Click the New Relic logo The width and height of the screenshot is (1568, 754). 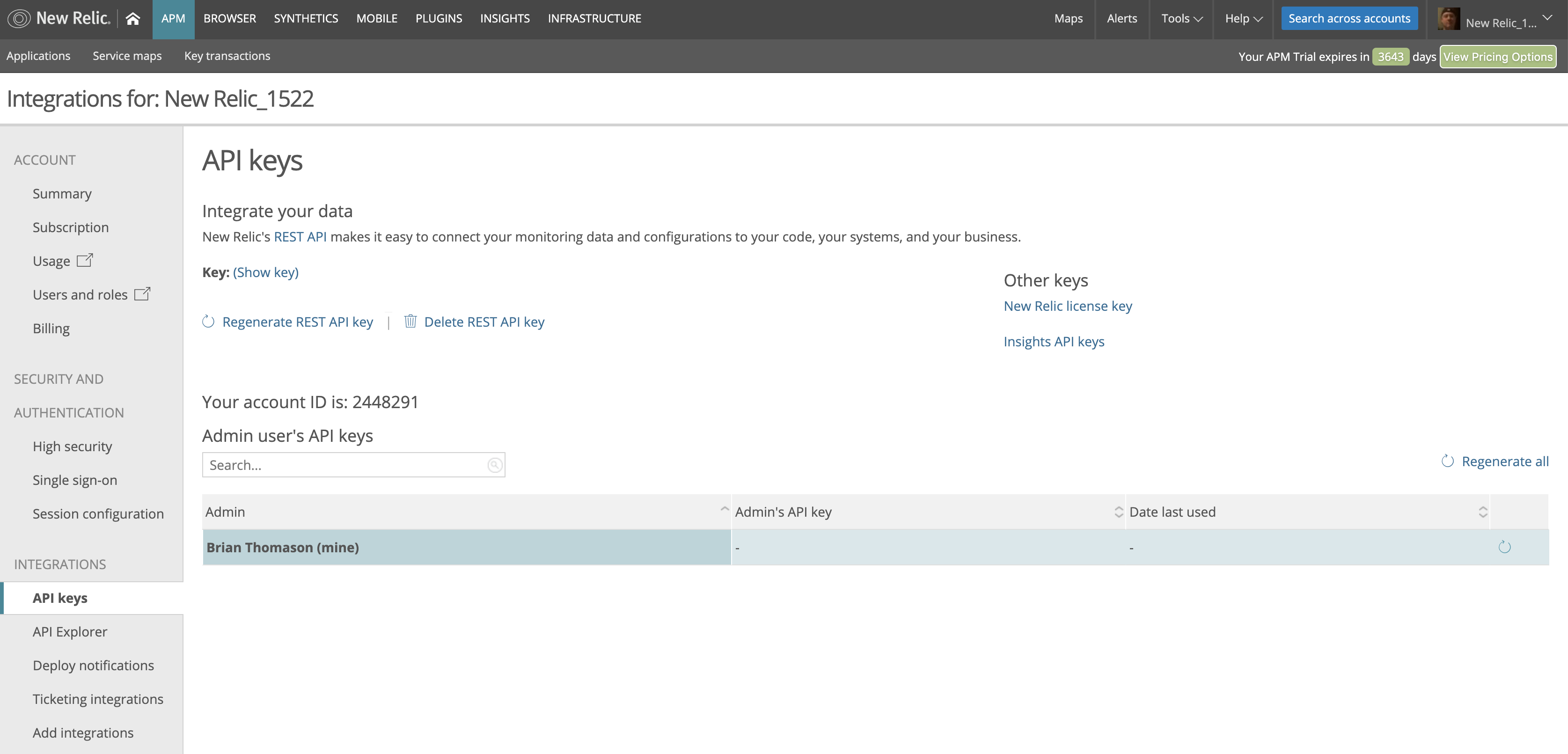tap(59, 19)
